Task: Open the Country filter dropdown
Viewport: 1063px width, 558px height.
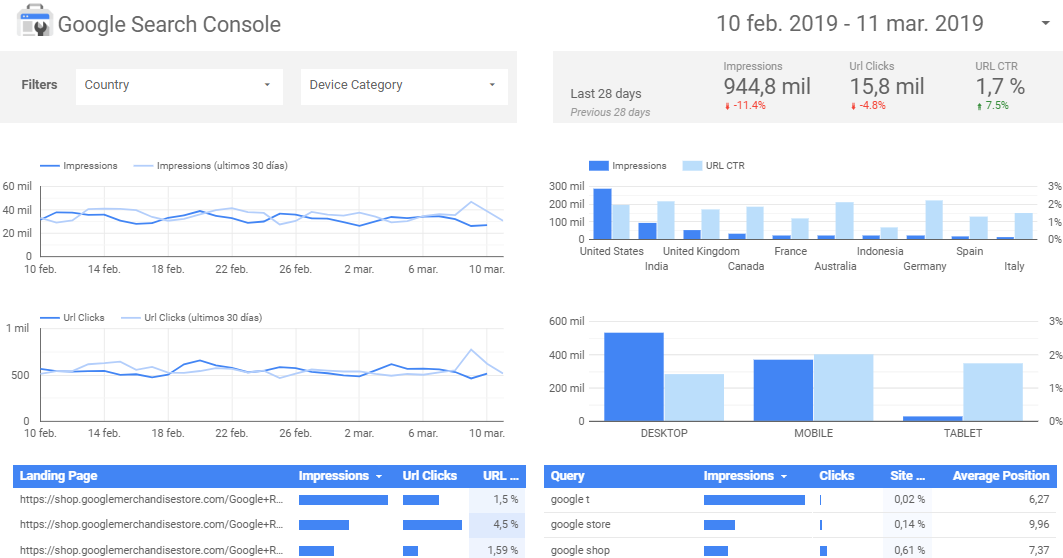Action: pos(179,85)
